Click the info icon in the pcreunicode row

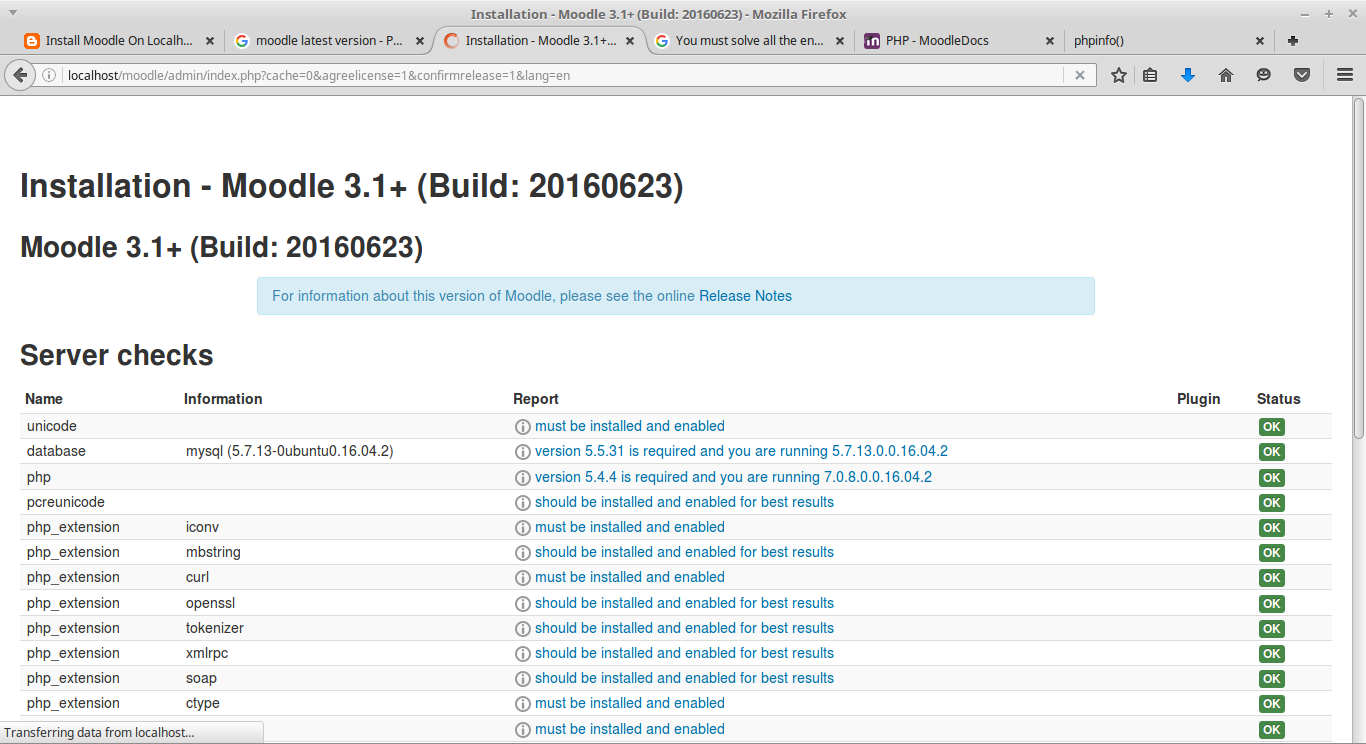pos(522,503)
